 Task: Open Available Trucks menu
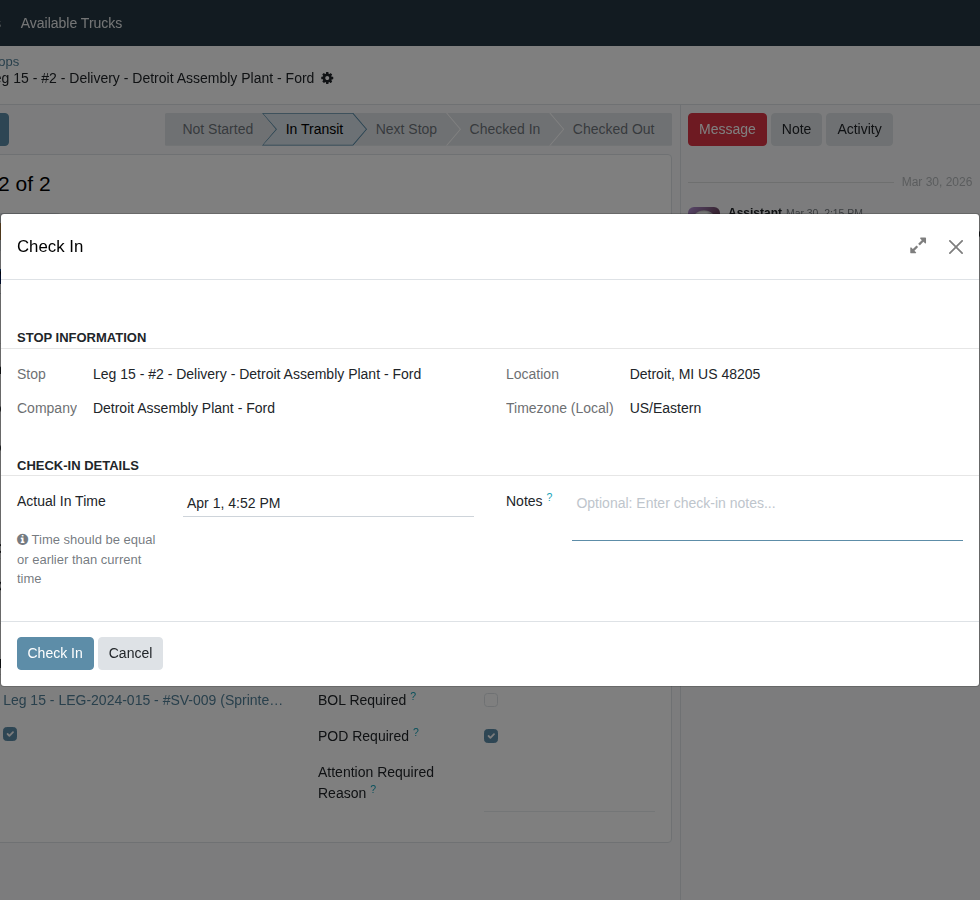(x=71, y=23)
